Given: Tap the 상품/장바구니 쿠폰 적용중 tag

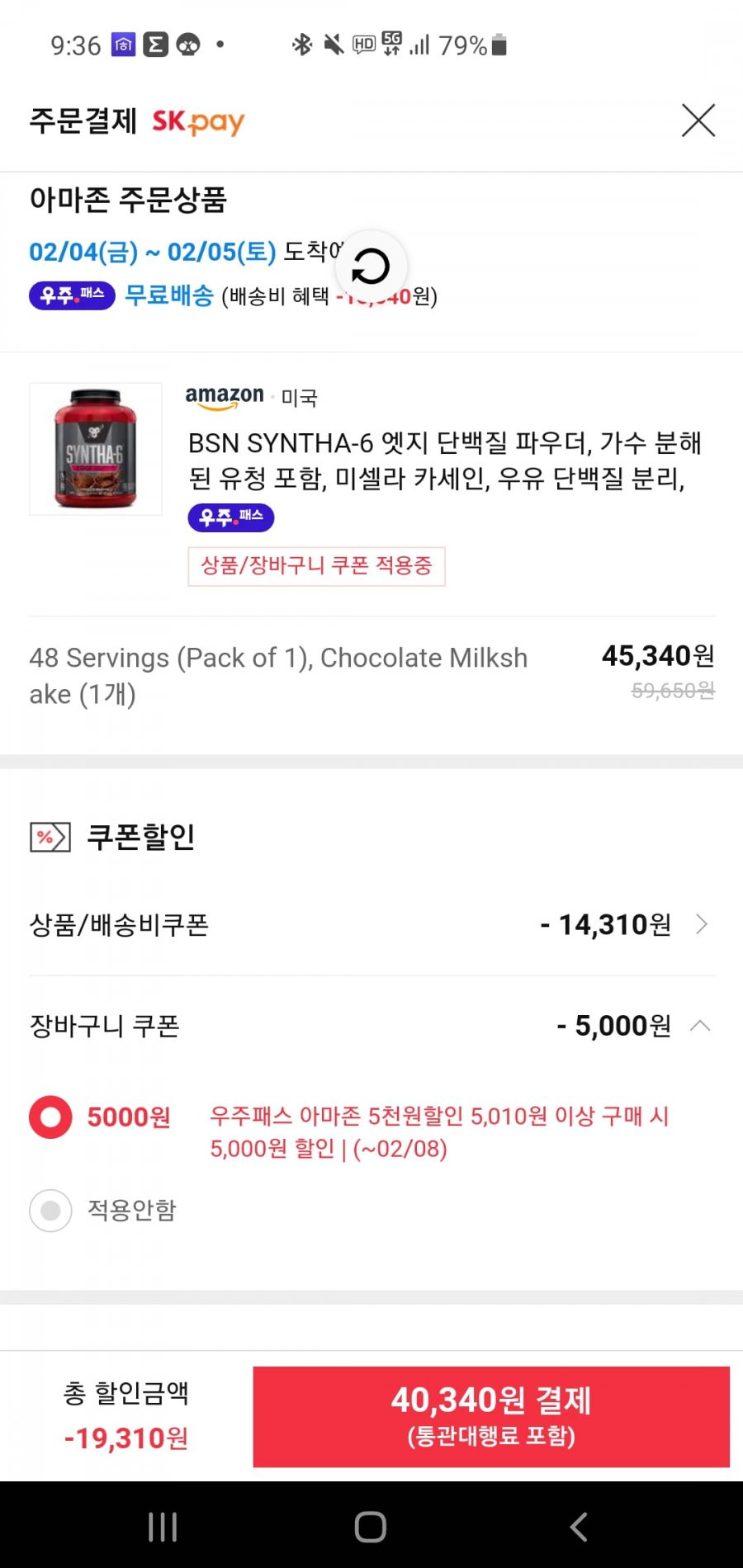Looking at the screenshot, I should [317, 566].
